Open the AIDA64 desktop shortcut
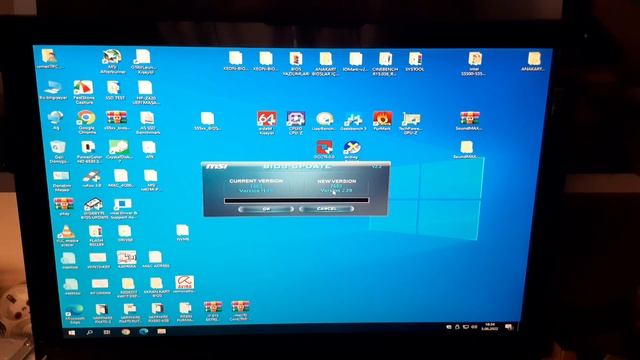This screenshot has height=360, width=640. pos(267,123)
